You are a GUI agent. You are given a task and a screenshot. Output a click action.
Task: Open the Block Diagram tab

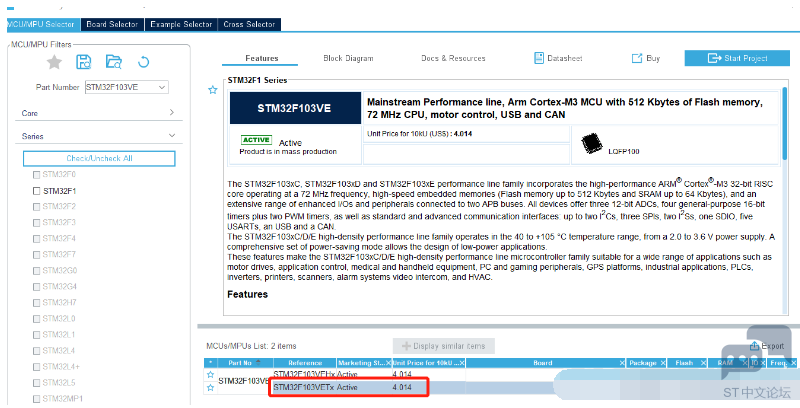click(348, 58)
